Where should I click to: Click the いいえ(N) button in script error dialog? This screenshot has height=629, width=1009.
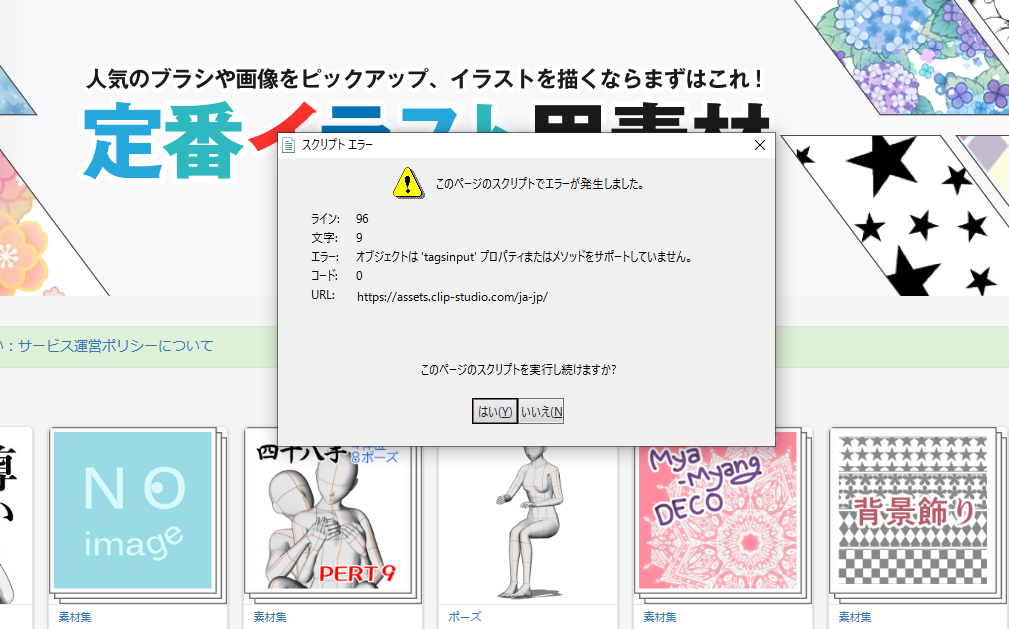click(x=541, y=411)
